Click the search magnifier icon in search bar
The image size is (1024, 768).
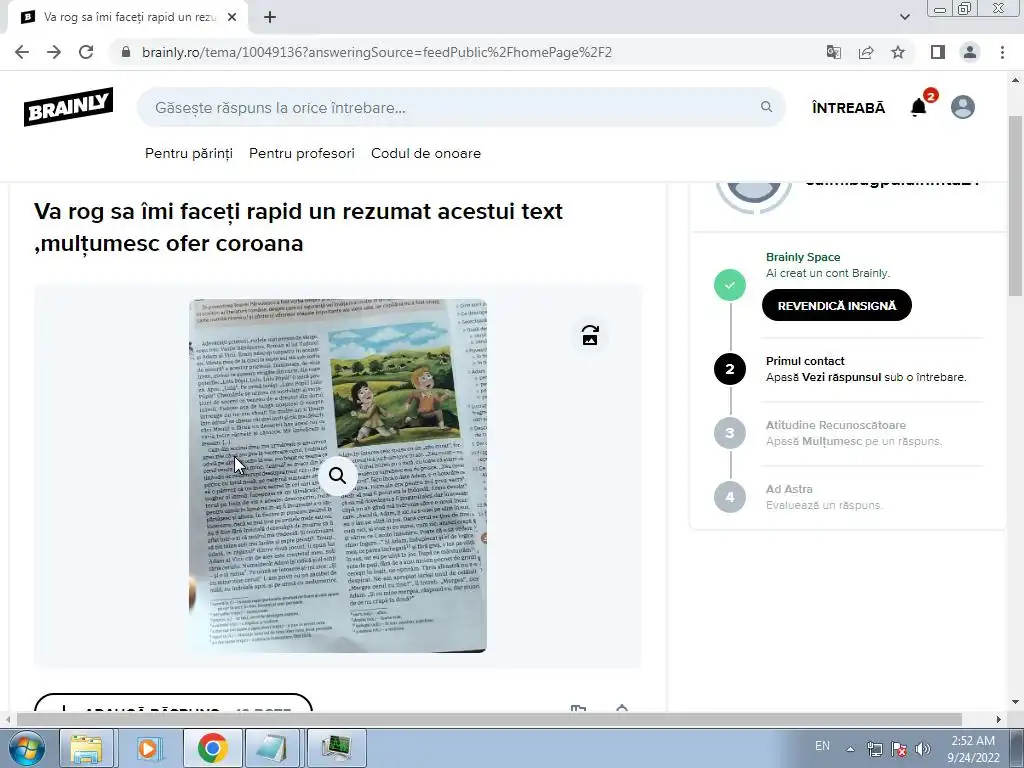766,106
